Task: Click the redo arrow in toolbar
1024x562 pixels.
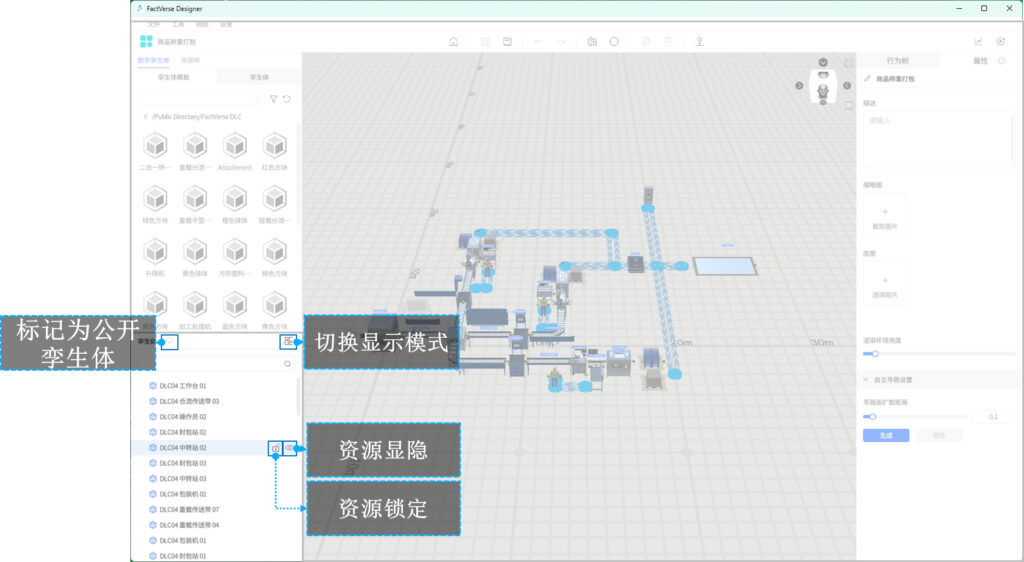Action: point(561,42)
